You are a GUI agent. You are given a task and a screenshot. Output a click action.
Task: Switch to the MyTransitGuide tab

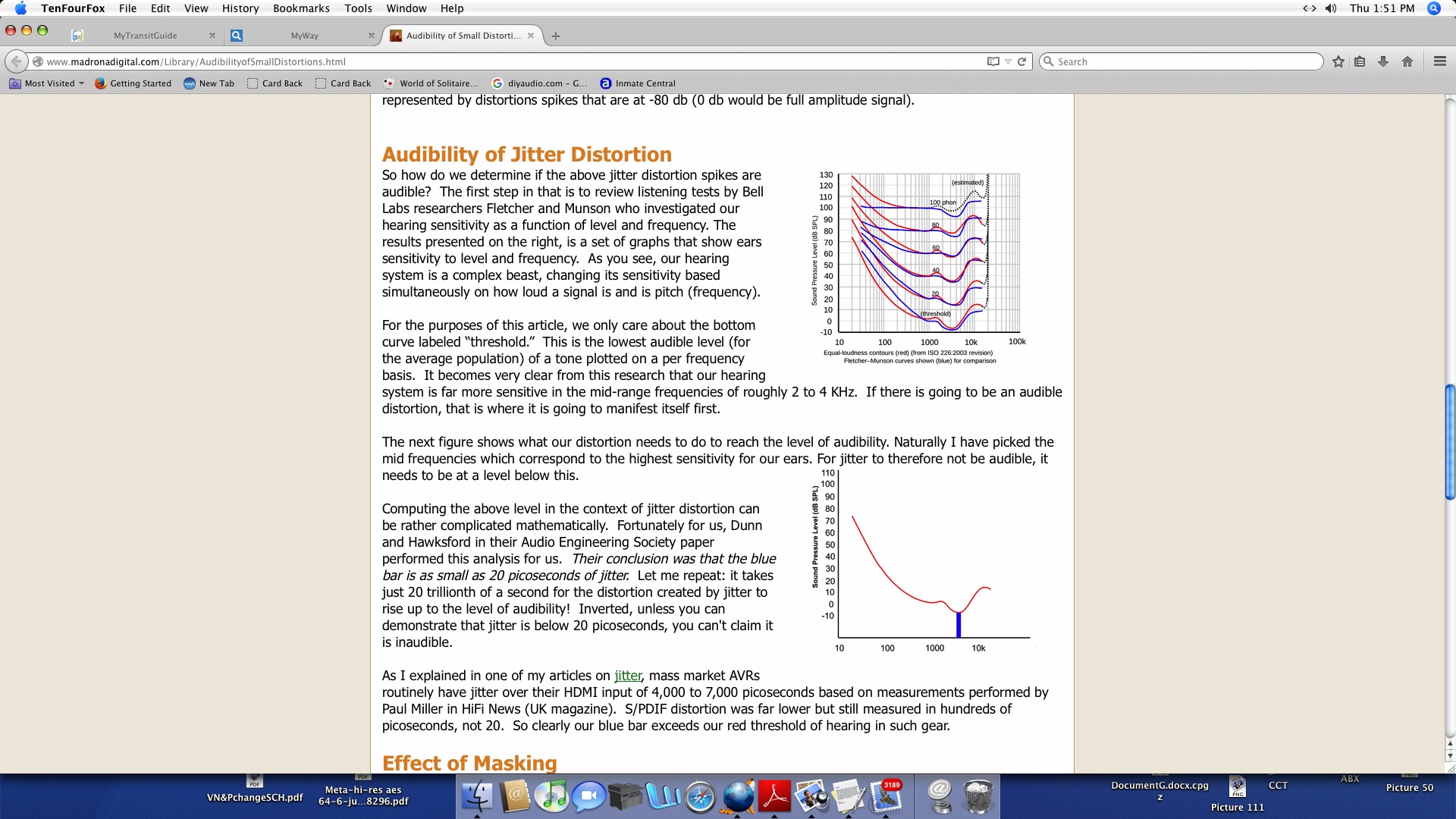coord(145,36)
